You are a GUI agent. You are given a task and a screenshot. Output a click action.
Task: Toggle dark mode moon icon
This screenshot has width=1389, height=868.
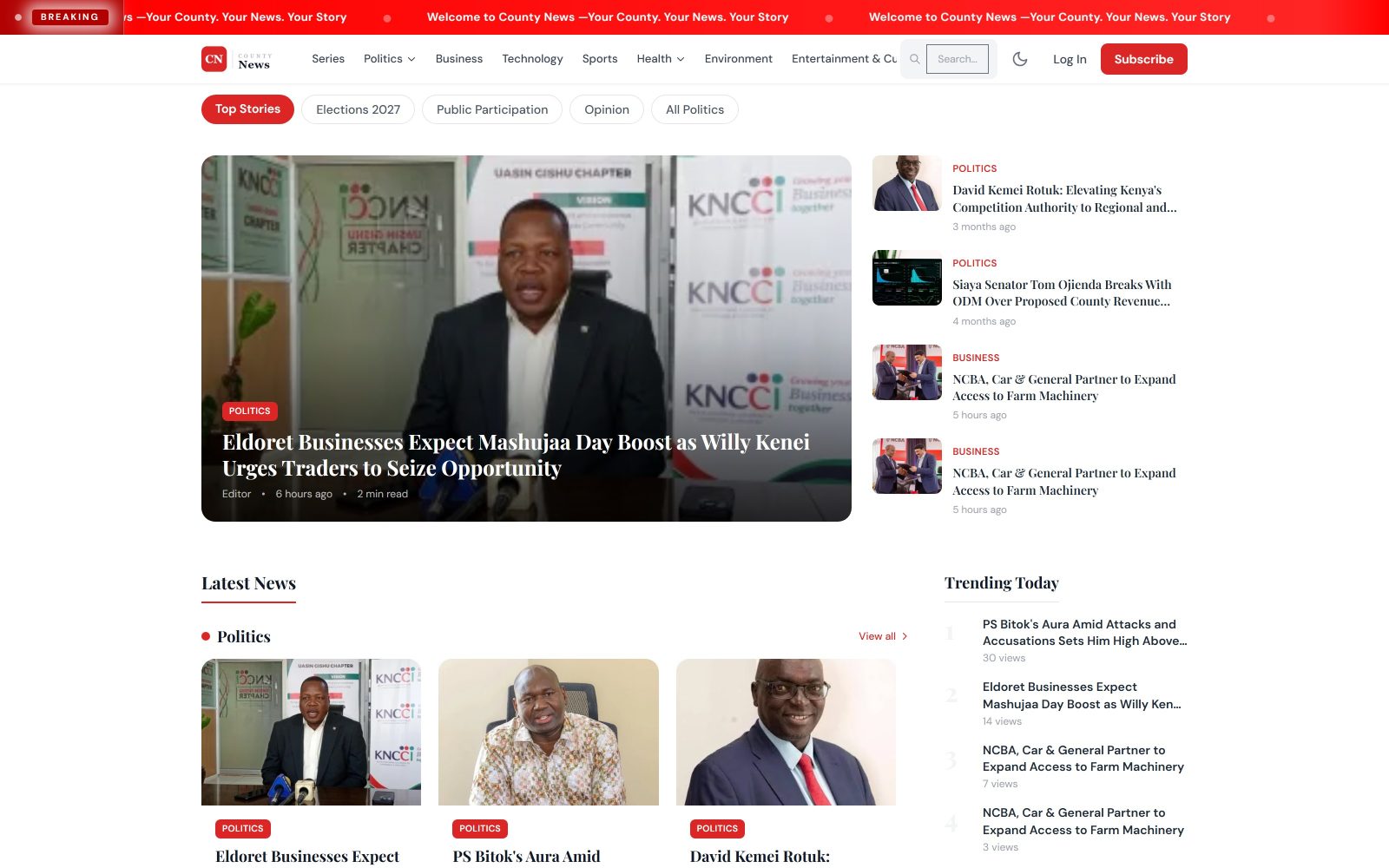[x=1020, y=59]
